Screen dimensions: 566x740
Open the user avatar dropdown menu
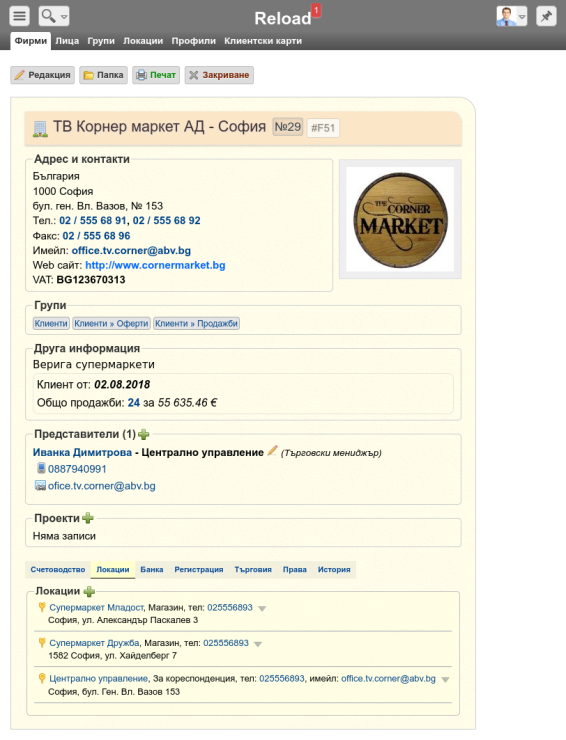click(512, 16)
